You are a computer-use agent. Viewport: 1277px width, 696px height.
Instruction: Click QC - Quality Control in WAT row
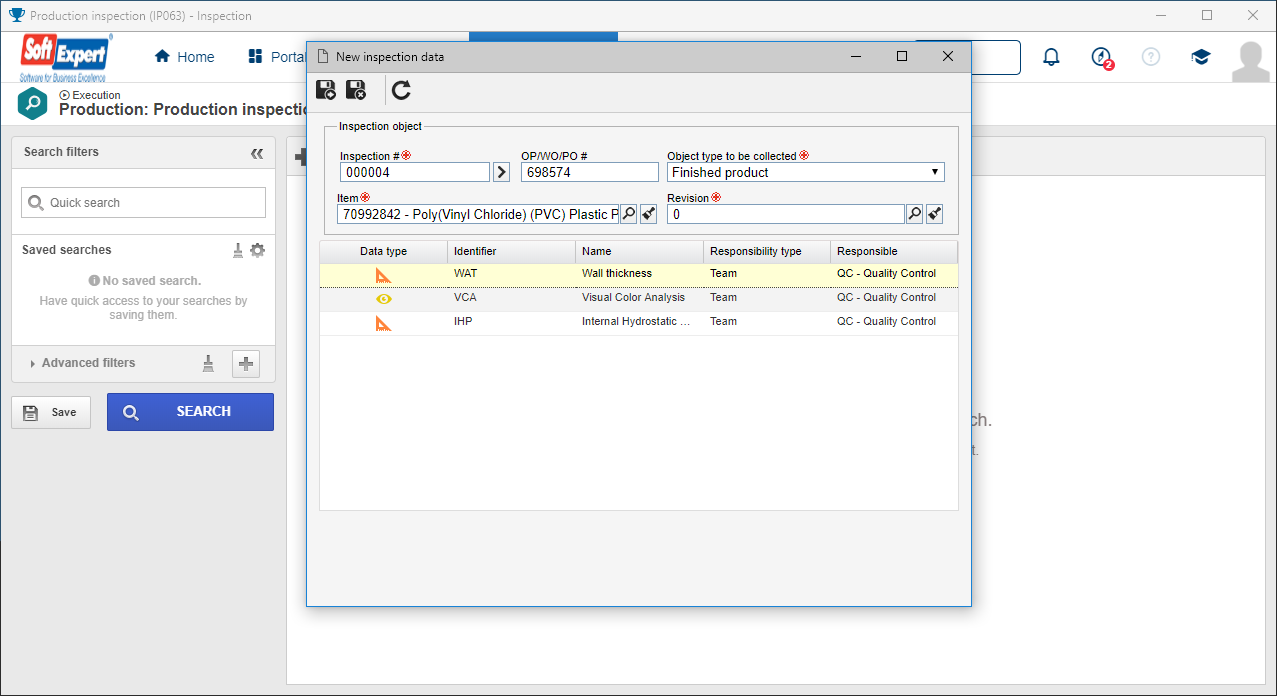(x=886, y=274)
